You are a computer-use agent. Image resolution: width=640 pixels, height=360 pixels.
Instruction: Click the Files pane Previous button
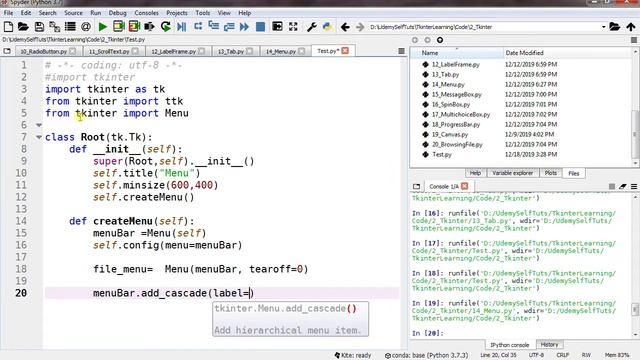coord(415,40)
